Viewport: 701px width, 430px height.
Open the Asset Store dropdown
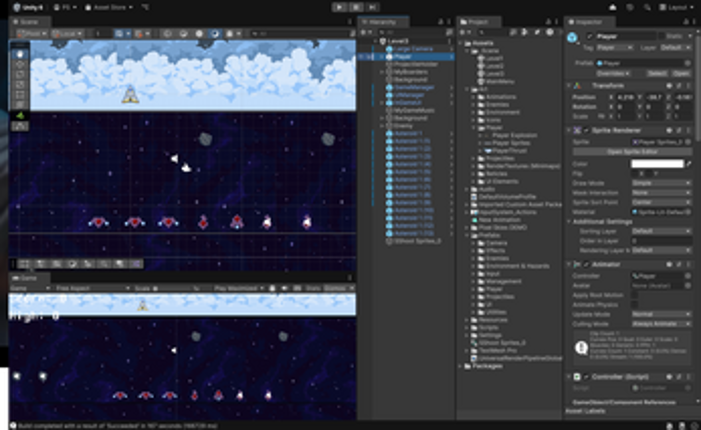109,7
